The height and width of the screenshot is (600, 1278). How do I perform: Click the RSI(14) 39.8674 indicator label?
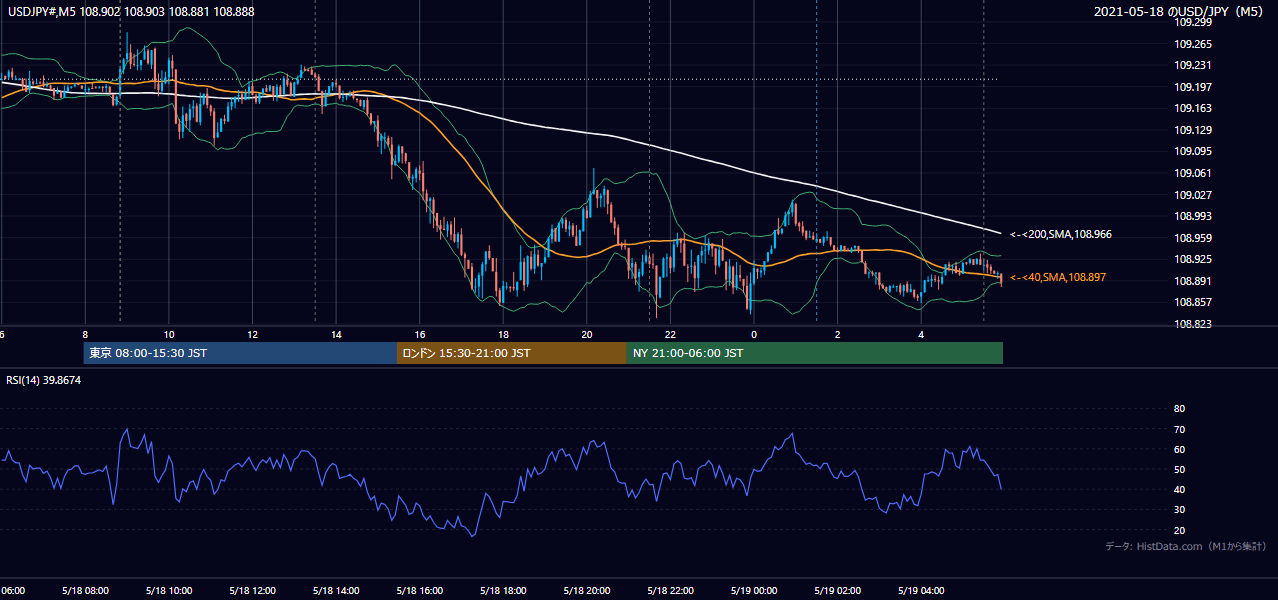click(x=44, y=379)
